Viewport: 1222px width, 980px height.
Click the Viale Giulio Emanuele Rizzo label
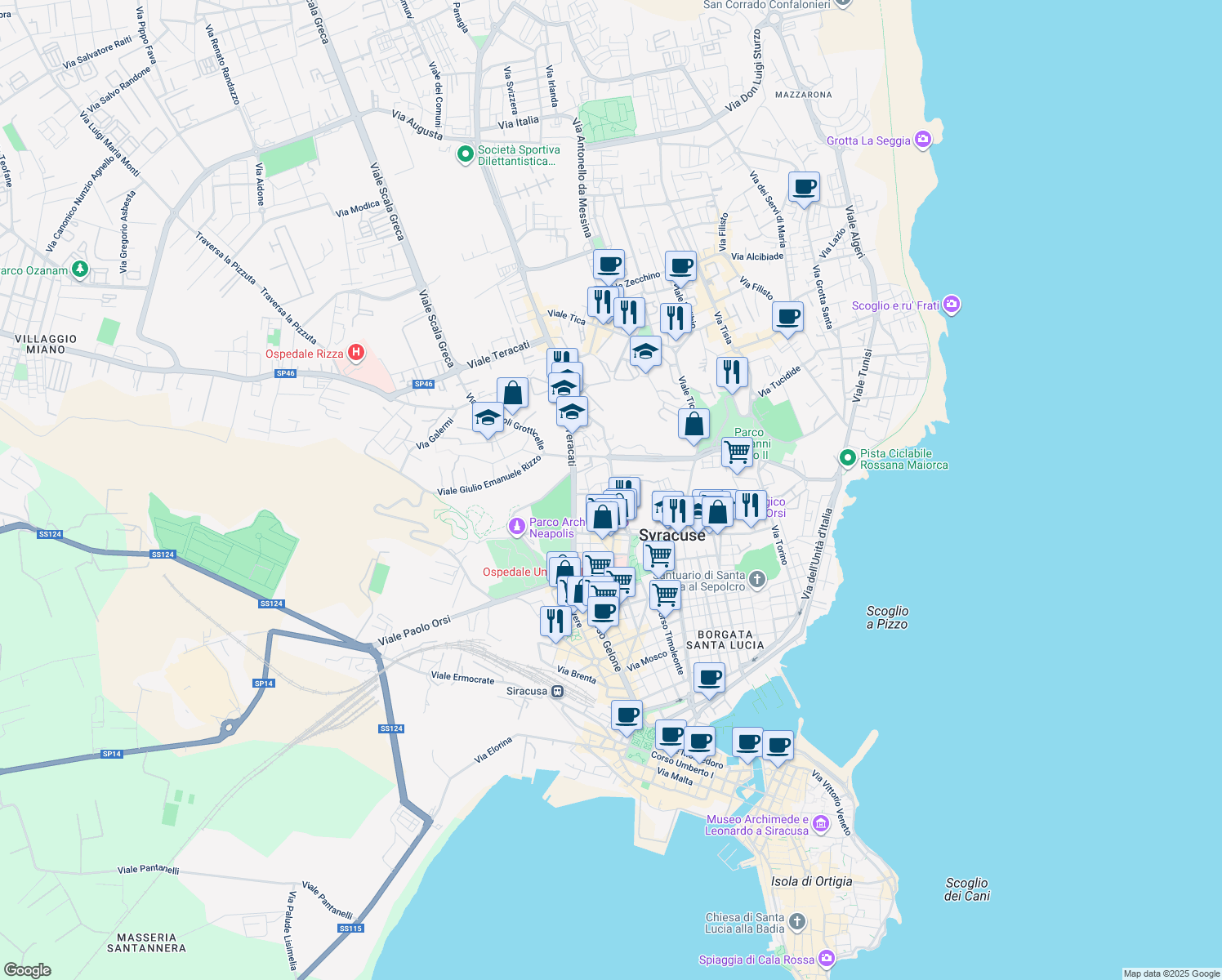click(489, 476)
